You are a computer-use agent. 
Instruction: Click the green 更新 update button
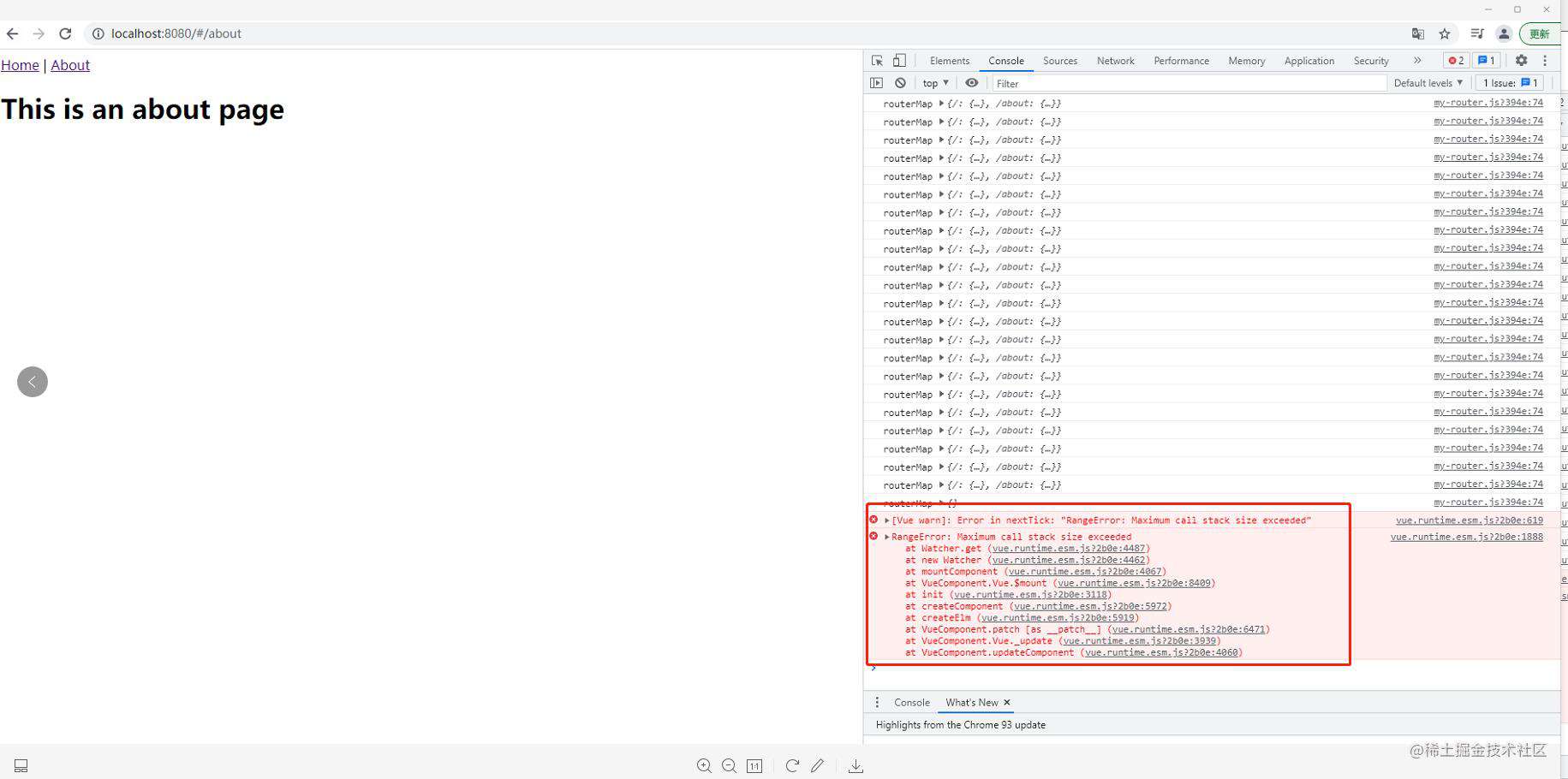coord(1540,33)
